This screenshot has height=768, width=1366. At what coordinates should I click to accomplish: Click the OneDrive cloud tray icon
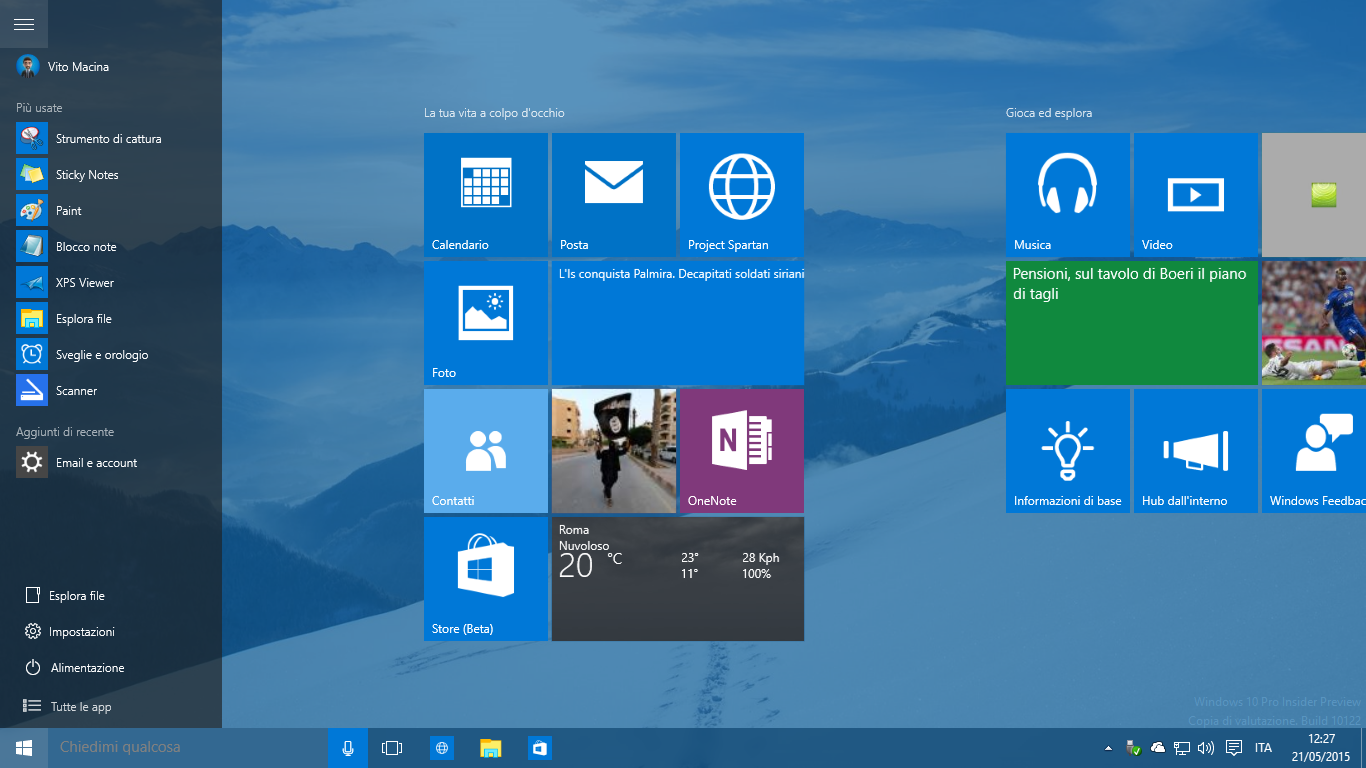click(x=1158, y=748)
